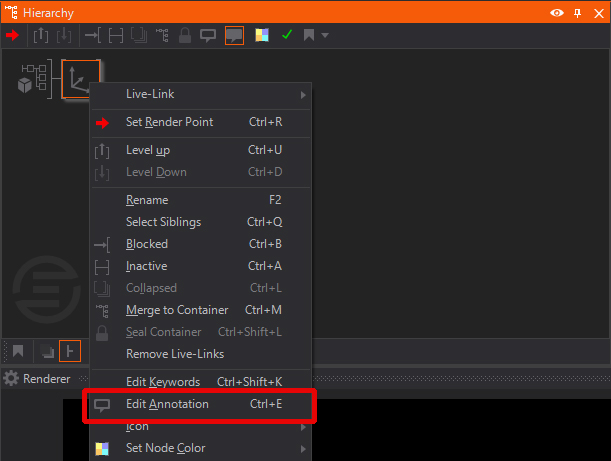Click the Blocked toolbar icon

tap(91, 35)
